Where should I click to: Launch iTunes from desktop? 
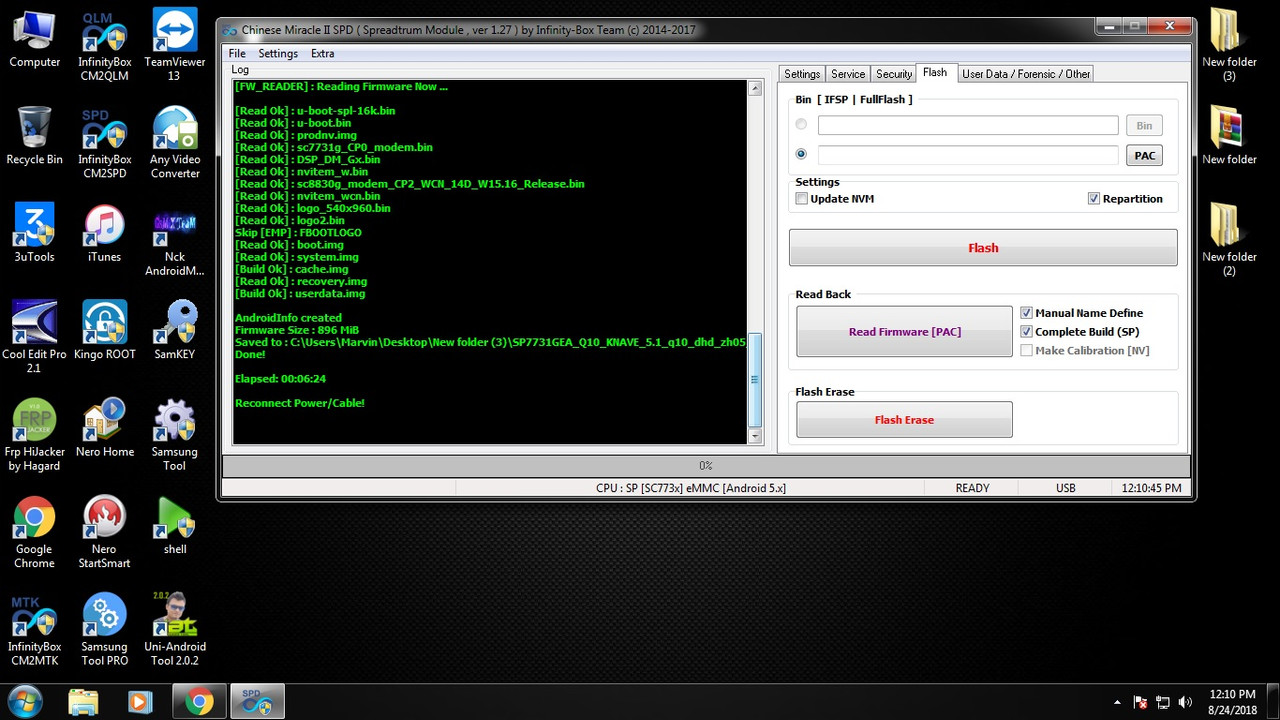click(x=104, y=234)
